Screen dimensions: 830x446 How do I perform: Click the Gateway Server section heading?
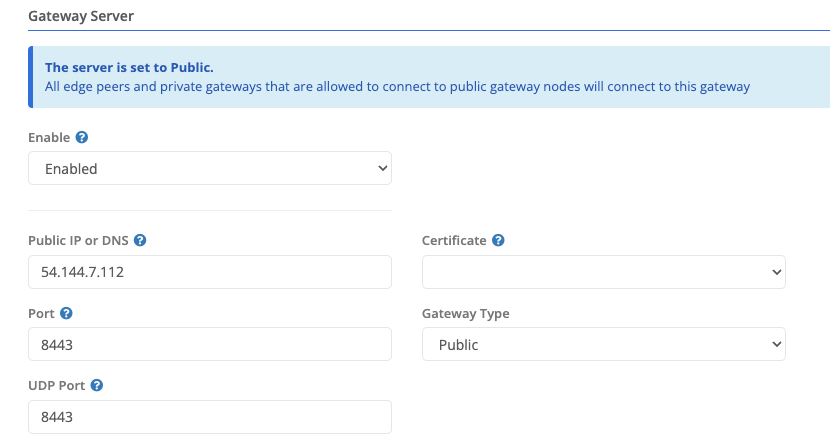(81, 17)
